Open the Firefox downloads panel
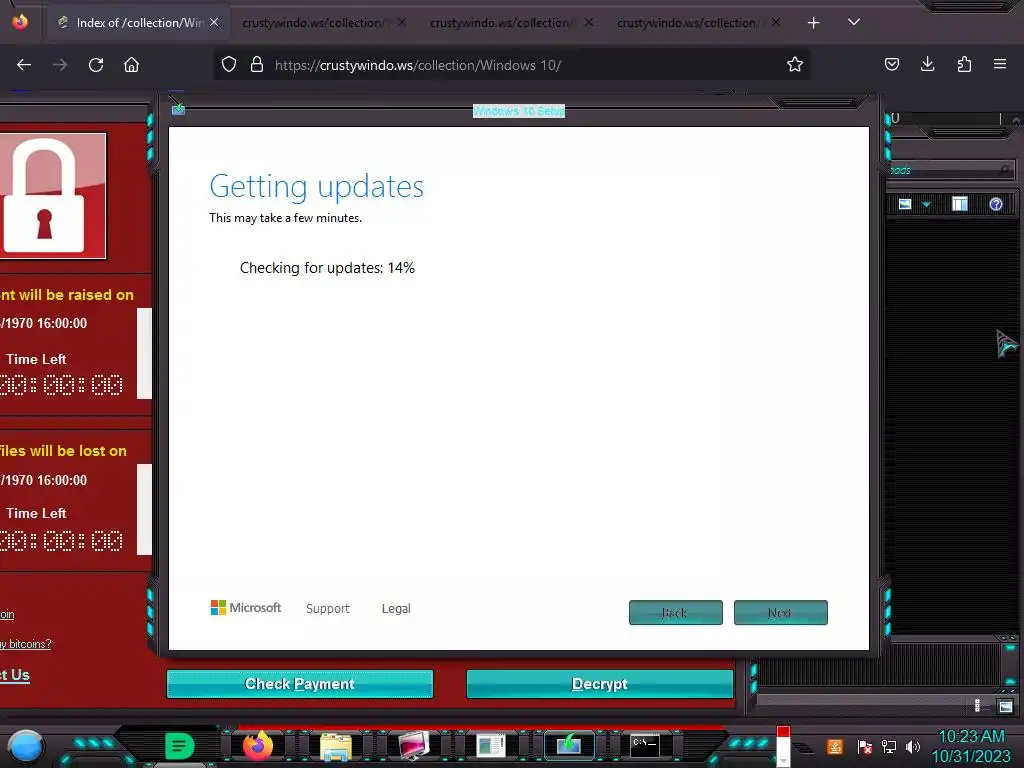Viewport: 1024px width, 768px height. [927, 65]
